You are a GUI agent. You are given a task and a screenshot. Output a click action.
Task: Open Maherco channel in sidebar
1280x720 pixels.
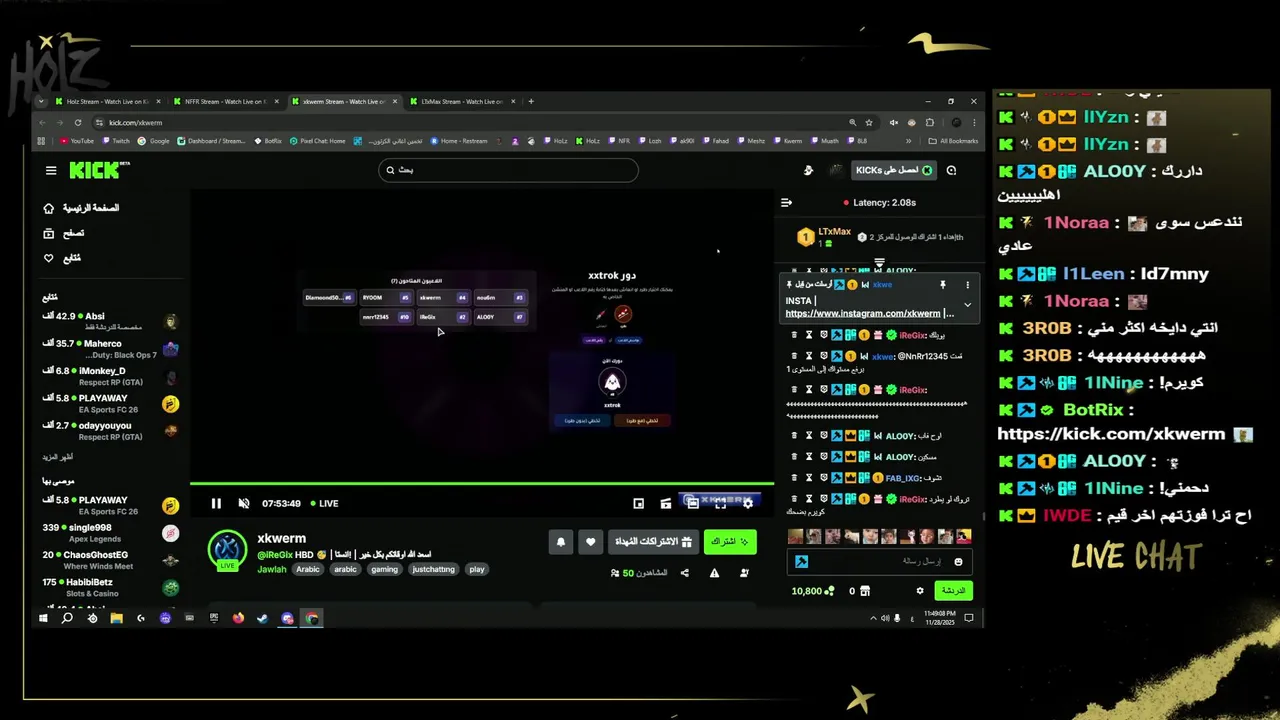pos(110,349)
